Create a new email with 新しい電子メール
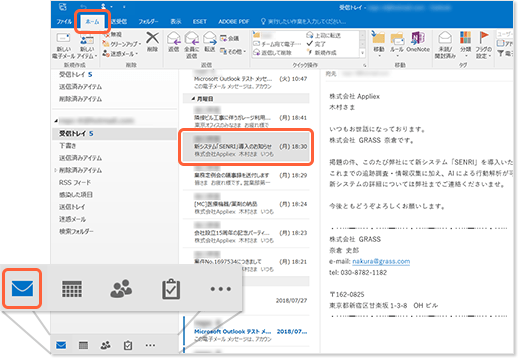 click(x=63, y=46)
